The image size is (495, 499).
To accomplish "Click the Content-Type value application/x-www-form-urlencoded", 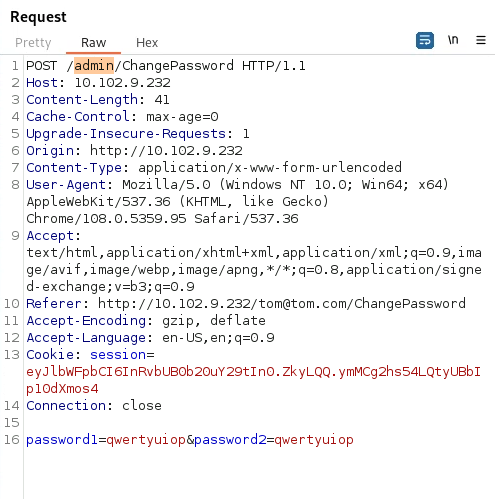I will point(270,168).
